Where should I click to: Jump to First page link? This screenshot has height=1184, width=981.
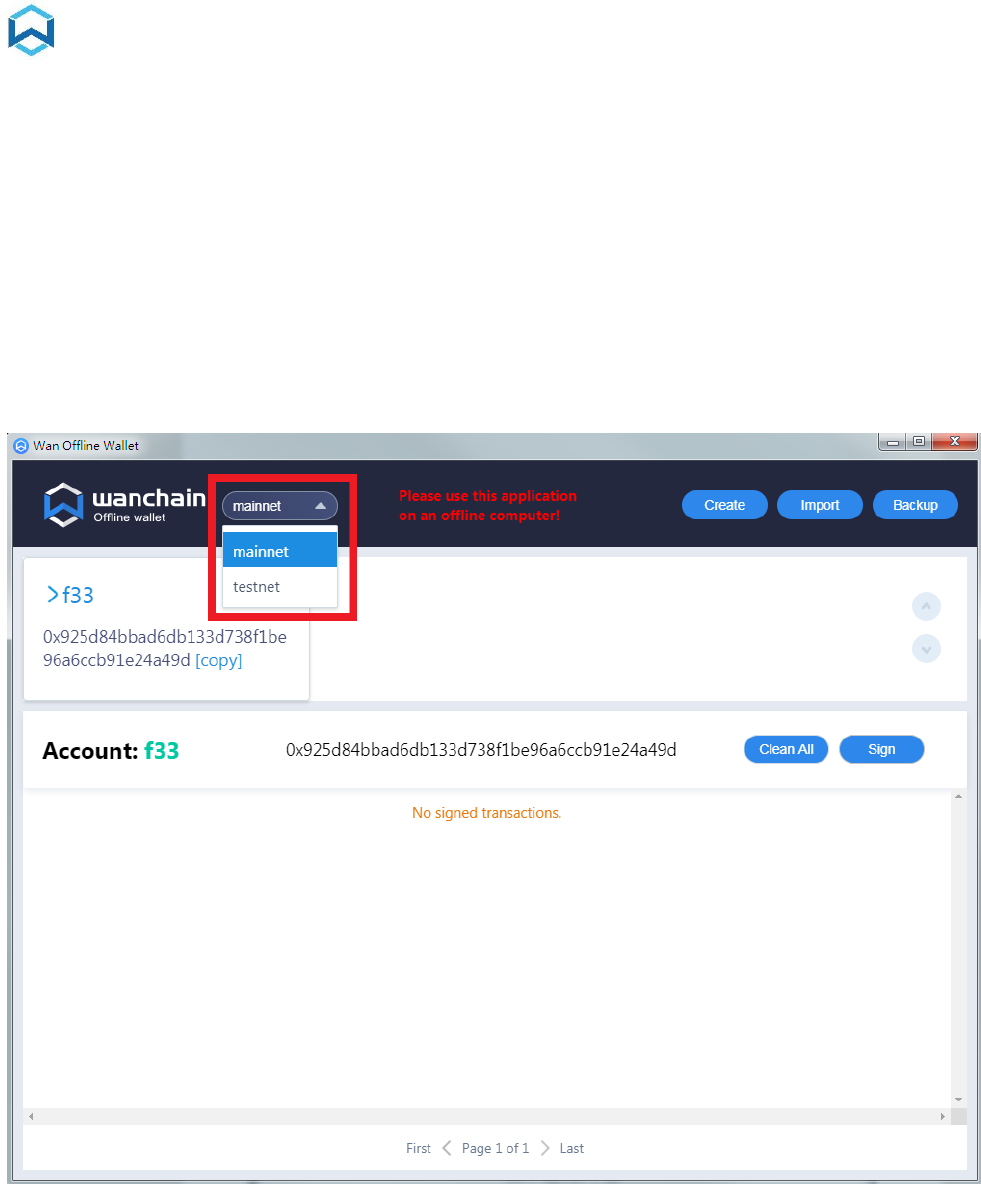click(418, 1148)
